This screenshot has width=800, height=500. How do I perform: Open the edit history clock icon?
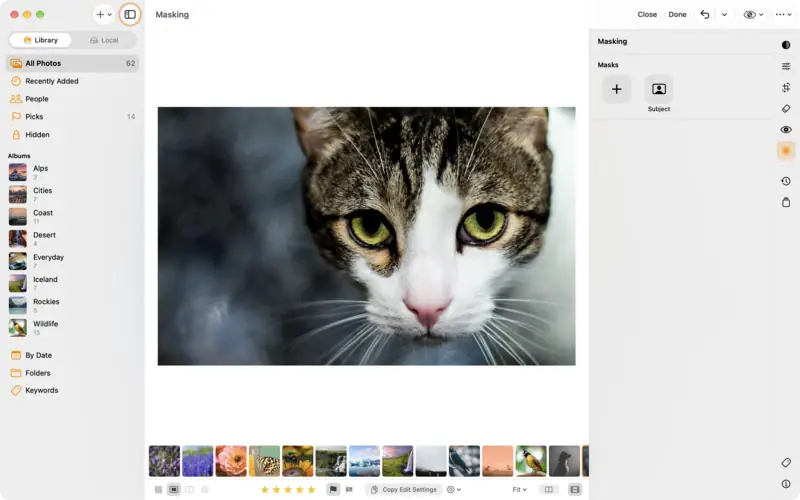(786, 181)
